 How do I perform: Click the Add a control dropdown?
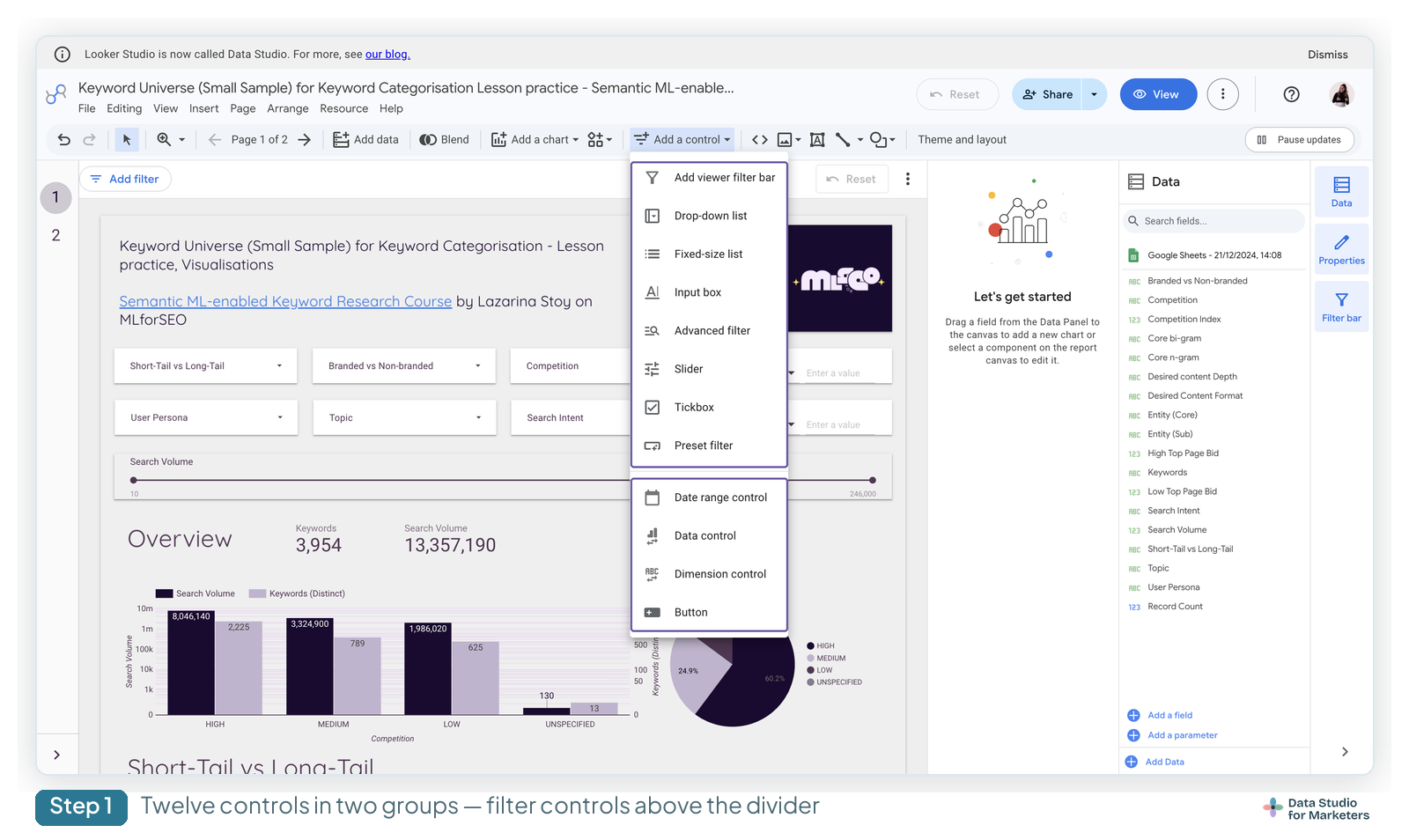pyautogui.click(x=682, y=139)
